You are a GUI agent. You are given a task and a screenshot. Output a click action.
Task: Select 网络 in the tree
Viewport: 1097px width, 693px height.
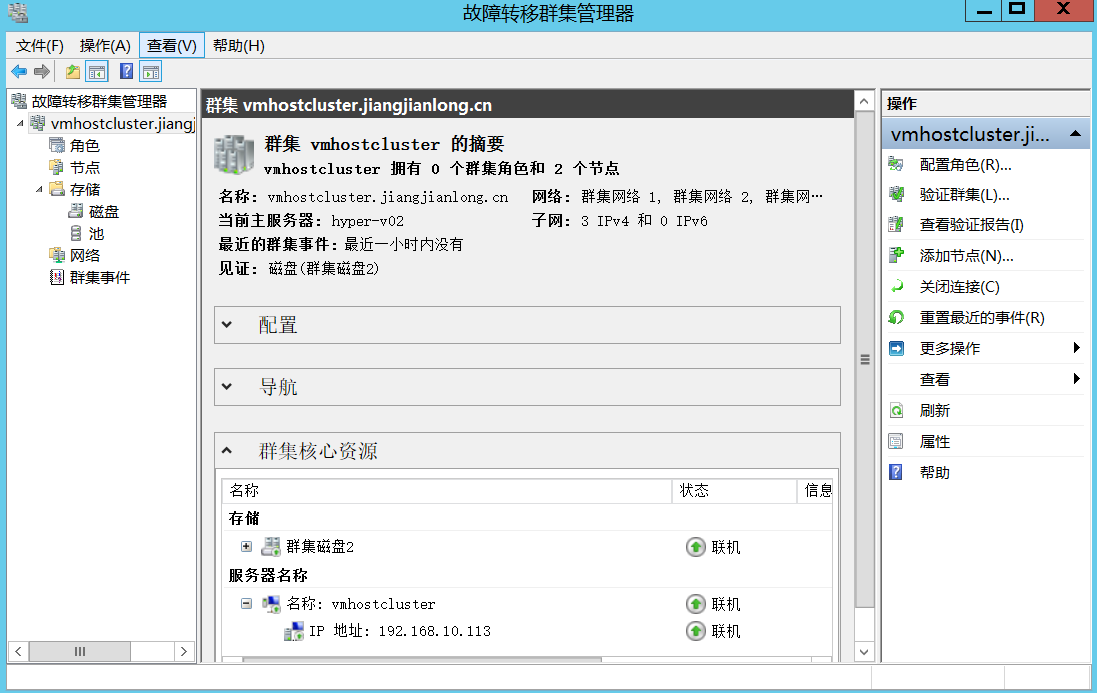[85, 256]
